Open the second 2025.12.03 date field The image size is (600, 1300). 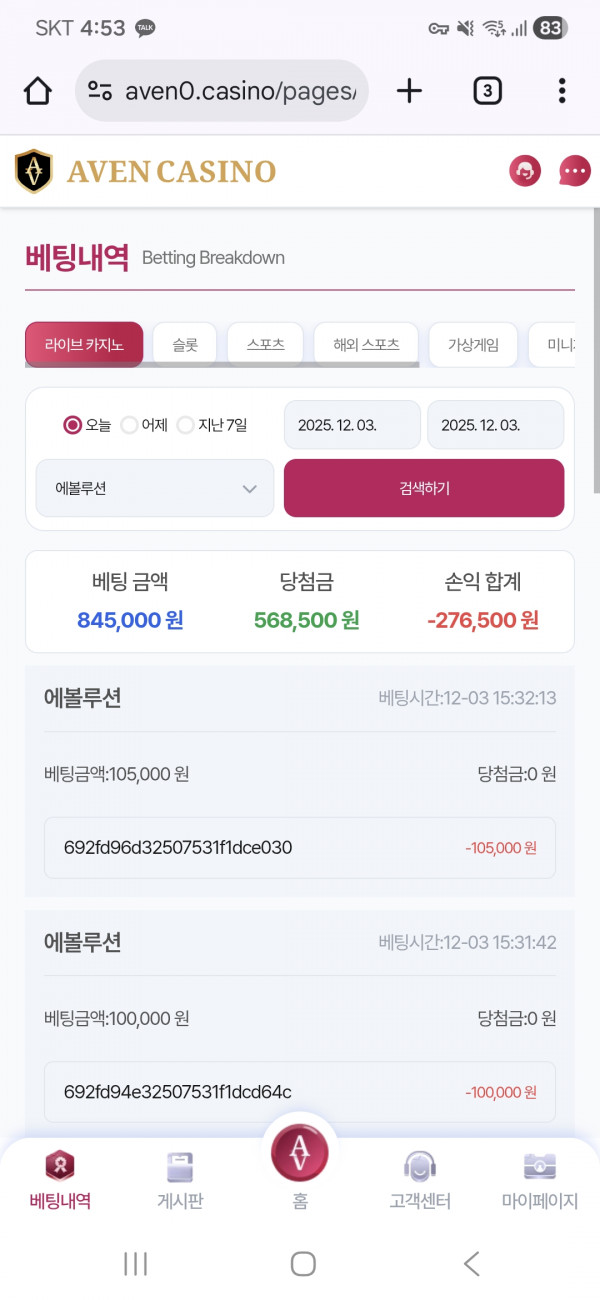(495, 424)
